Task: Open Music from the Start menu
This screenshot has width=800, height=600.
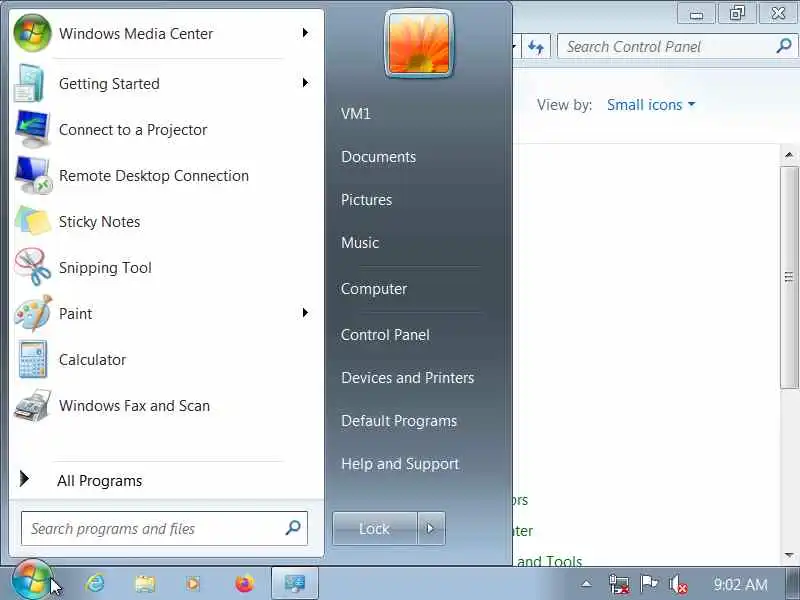Action: coord(360,242)
